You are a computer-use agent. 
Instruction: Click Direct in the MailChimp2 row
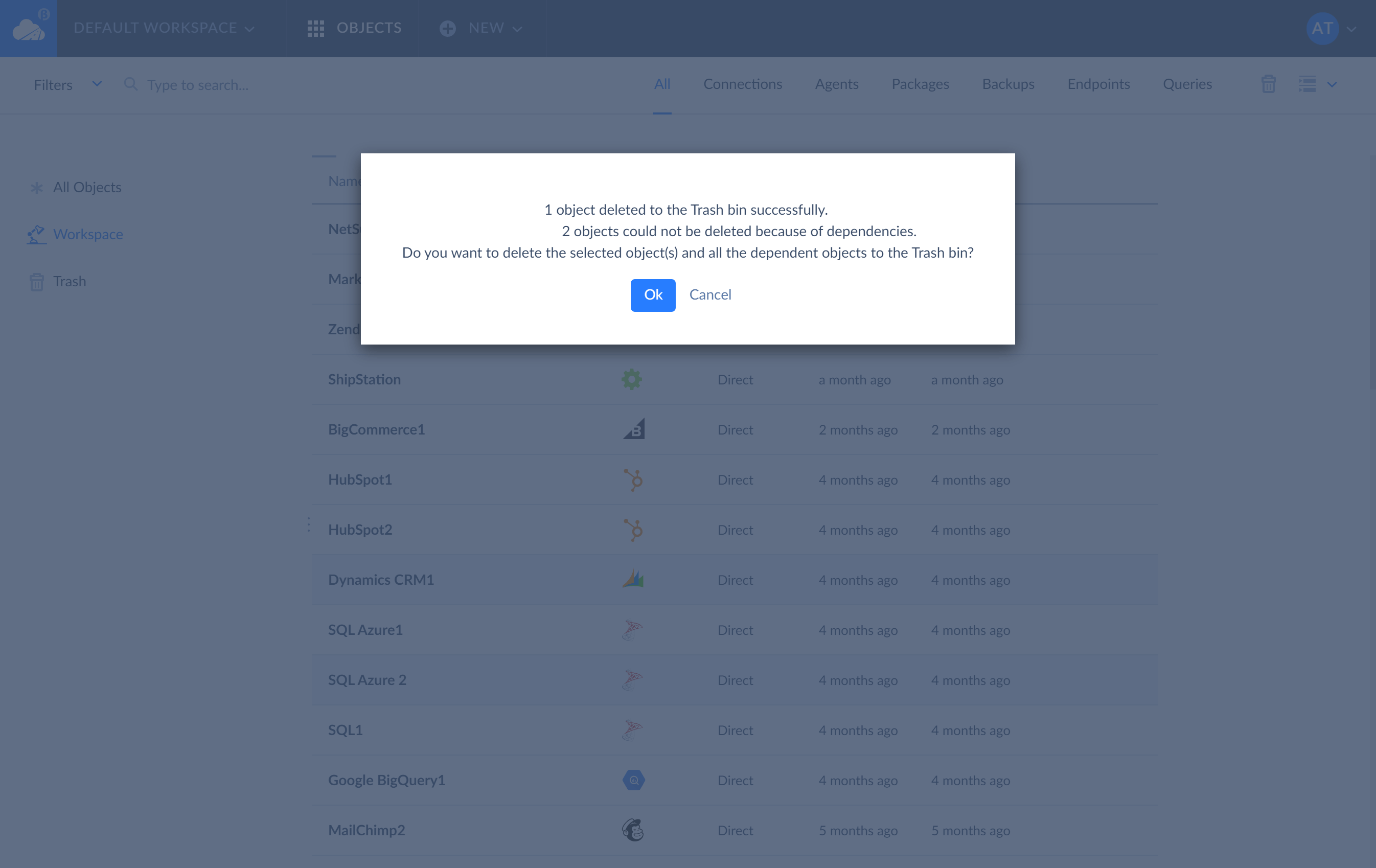point(735,830)
